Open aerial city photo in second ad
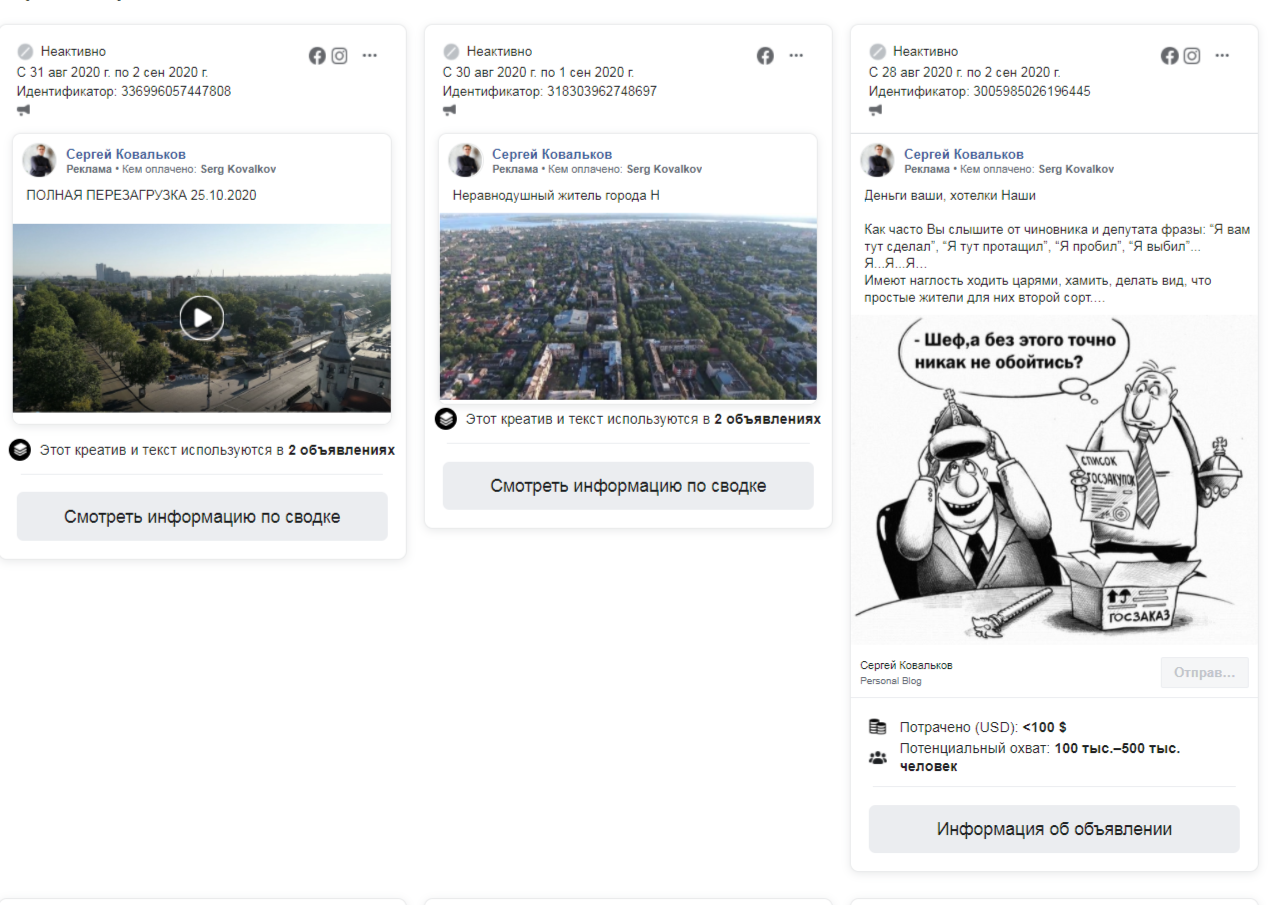 coord(628,308)
